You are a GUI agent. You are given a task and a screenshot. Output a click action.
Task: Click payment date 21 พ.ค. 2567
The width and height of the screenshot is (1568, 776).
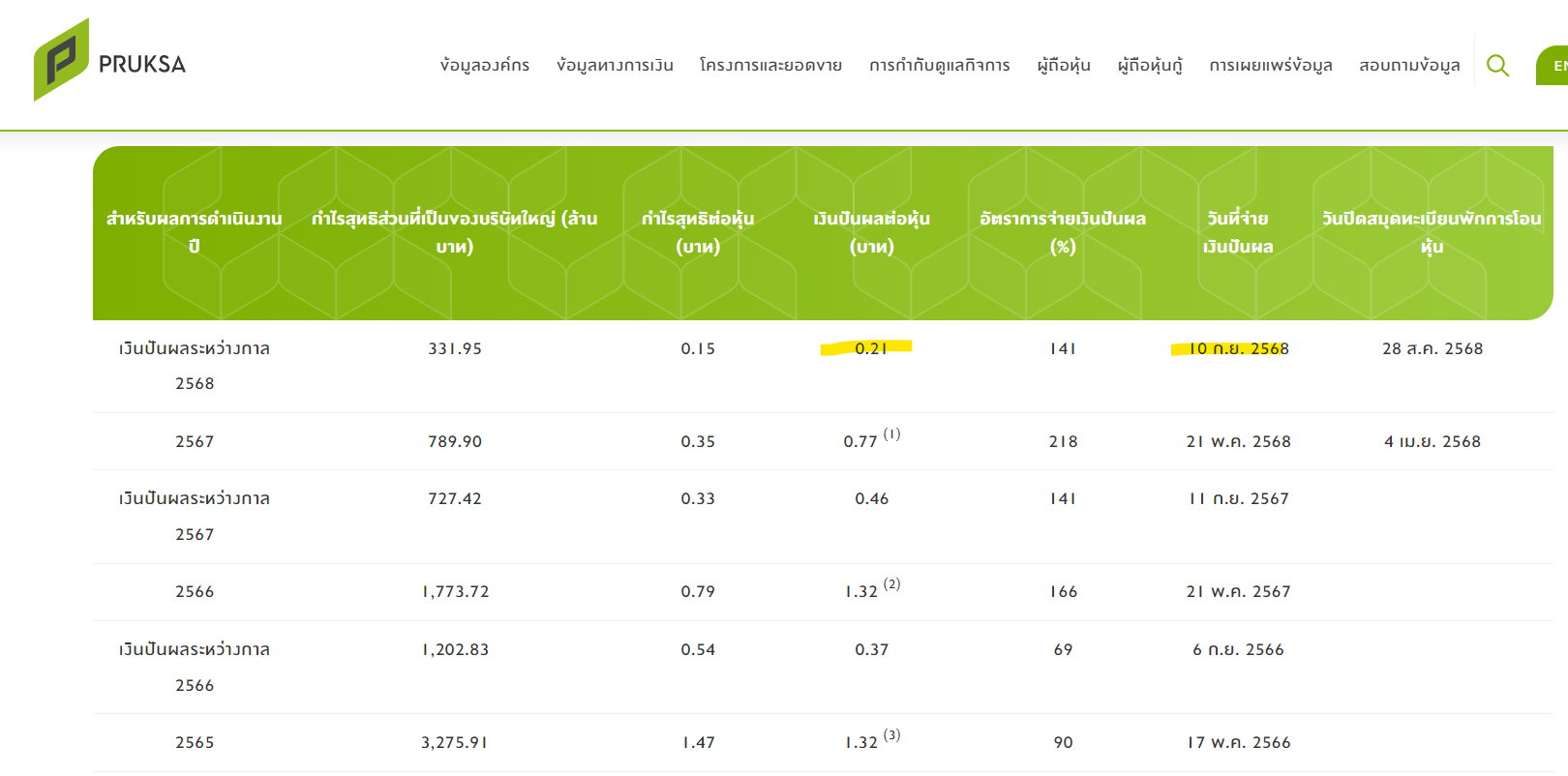(x=1239, y=591)
